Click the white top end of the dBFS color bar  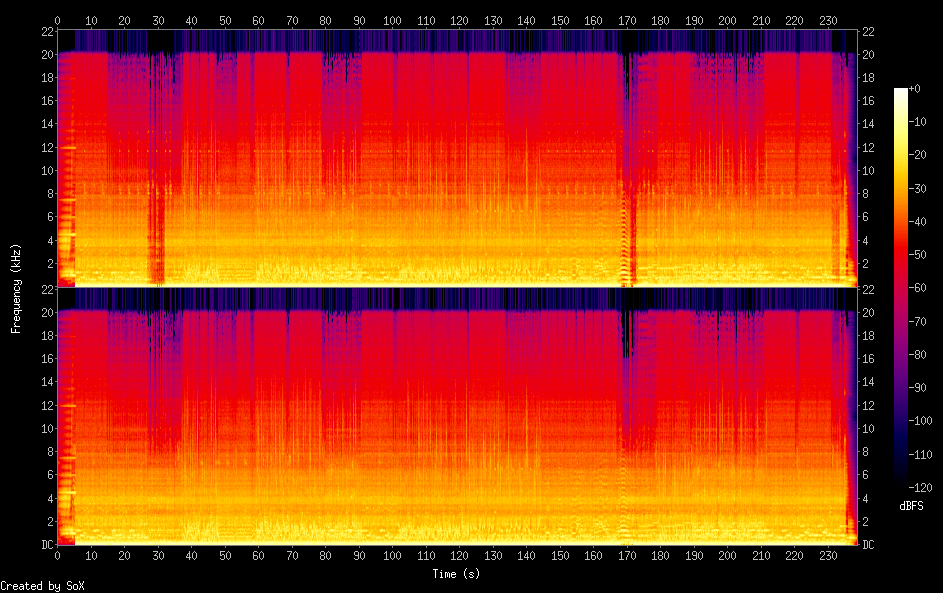901,93
